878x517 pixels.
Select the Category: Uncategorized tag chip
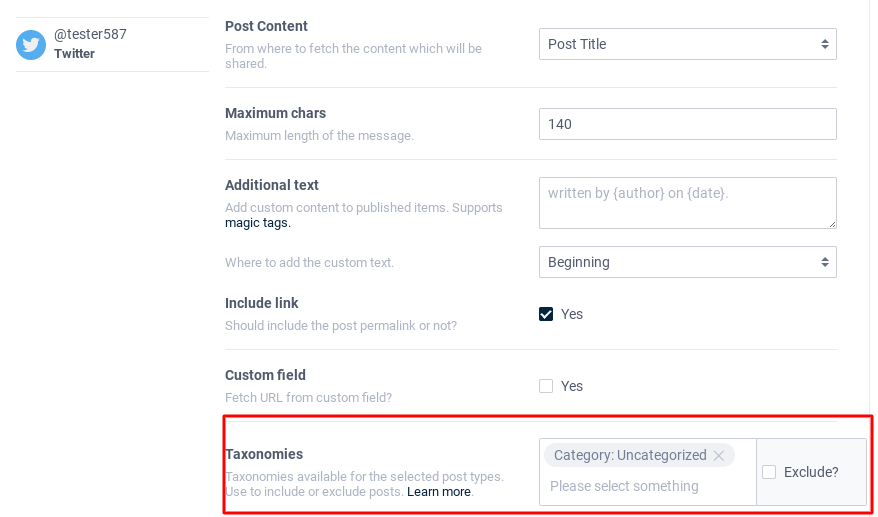[630, 455]
